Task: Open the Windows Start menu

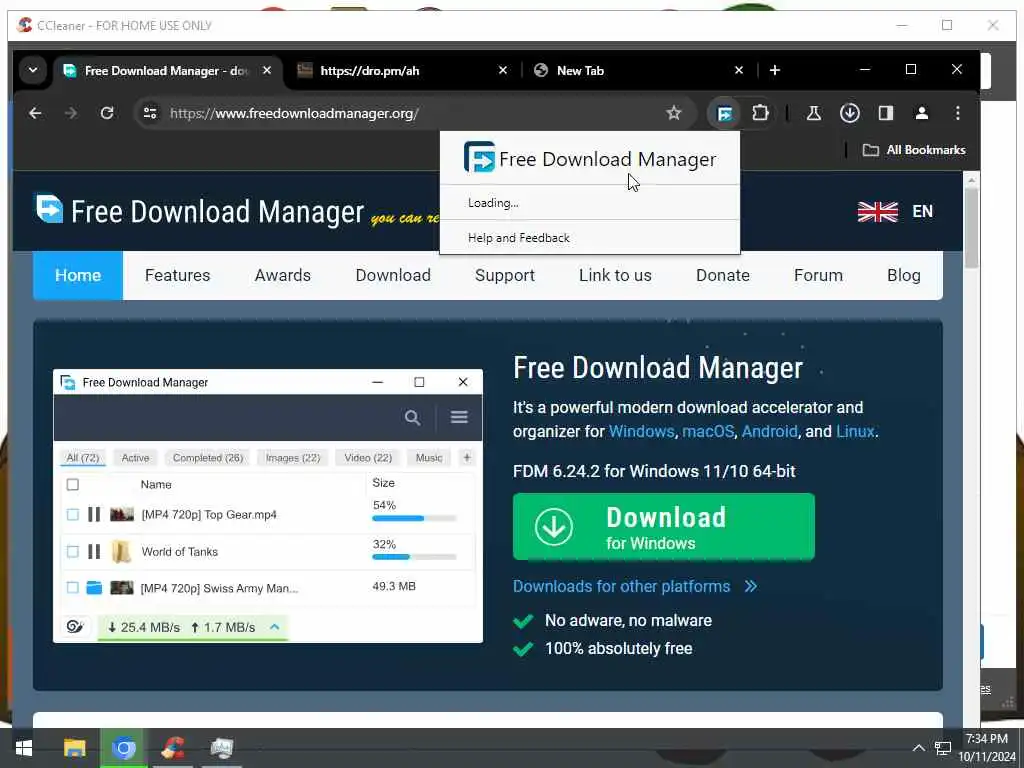Action: click(24, 748)
